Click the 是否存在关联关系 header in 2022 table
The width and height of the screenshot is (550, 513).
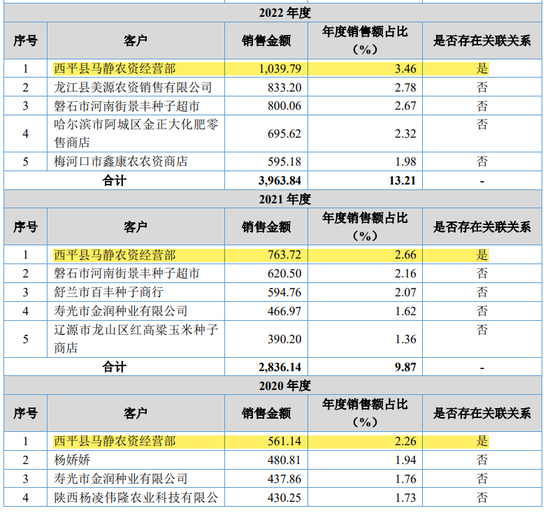click(x=482, y=41)
